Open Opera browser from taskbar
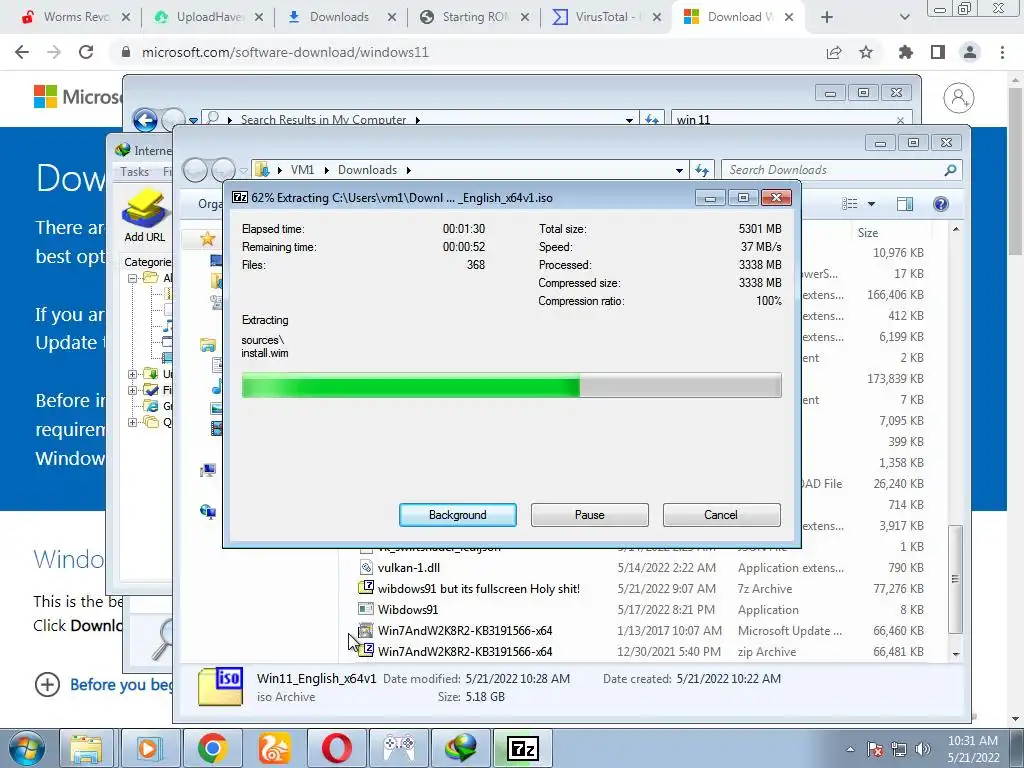The width and height of the screenshot is (1024, 768). coord(336,748)
